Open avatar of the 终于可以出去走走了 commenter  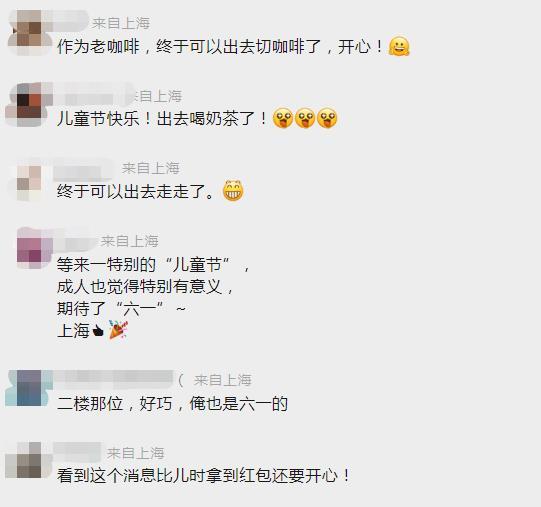[x=29, y=180]
